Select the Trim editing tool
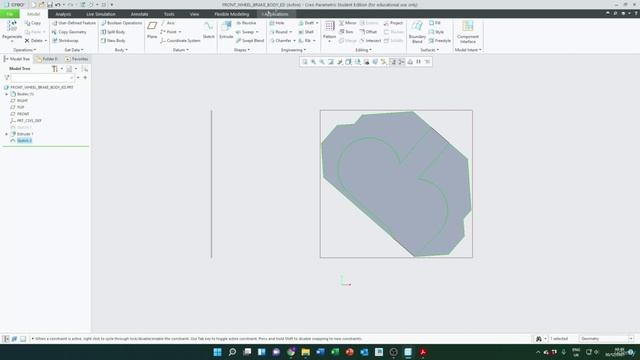 (x=346, y=32)
